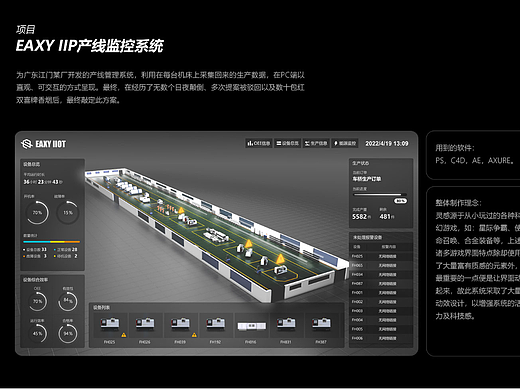Viewport: 520px width, 390px height.
Task: Click the 设备列表 panel heading
Action: (x=101, y=307)
